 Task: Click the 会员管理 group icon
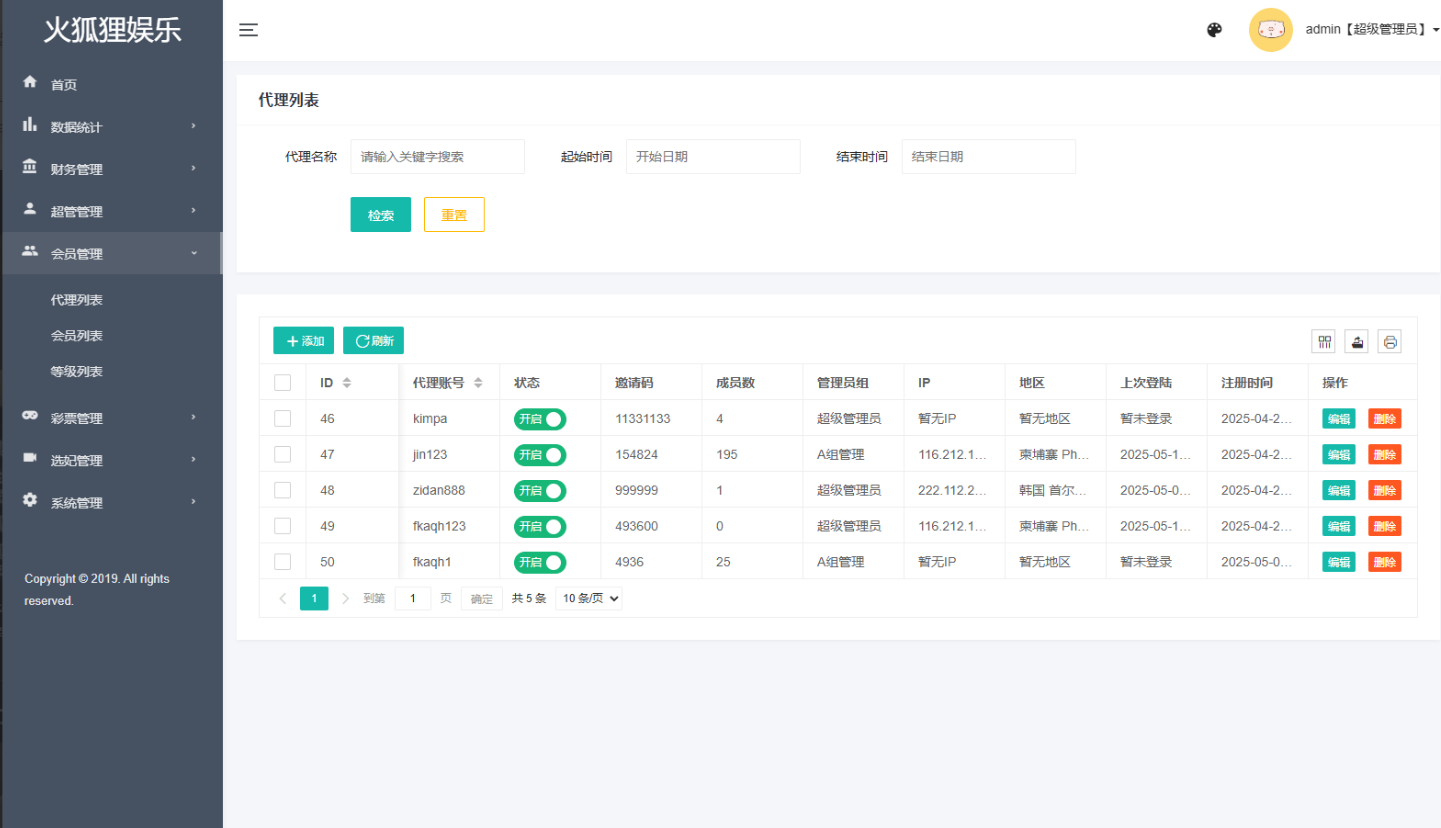(30, 251)
